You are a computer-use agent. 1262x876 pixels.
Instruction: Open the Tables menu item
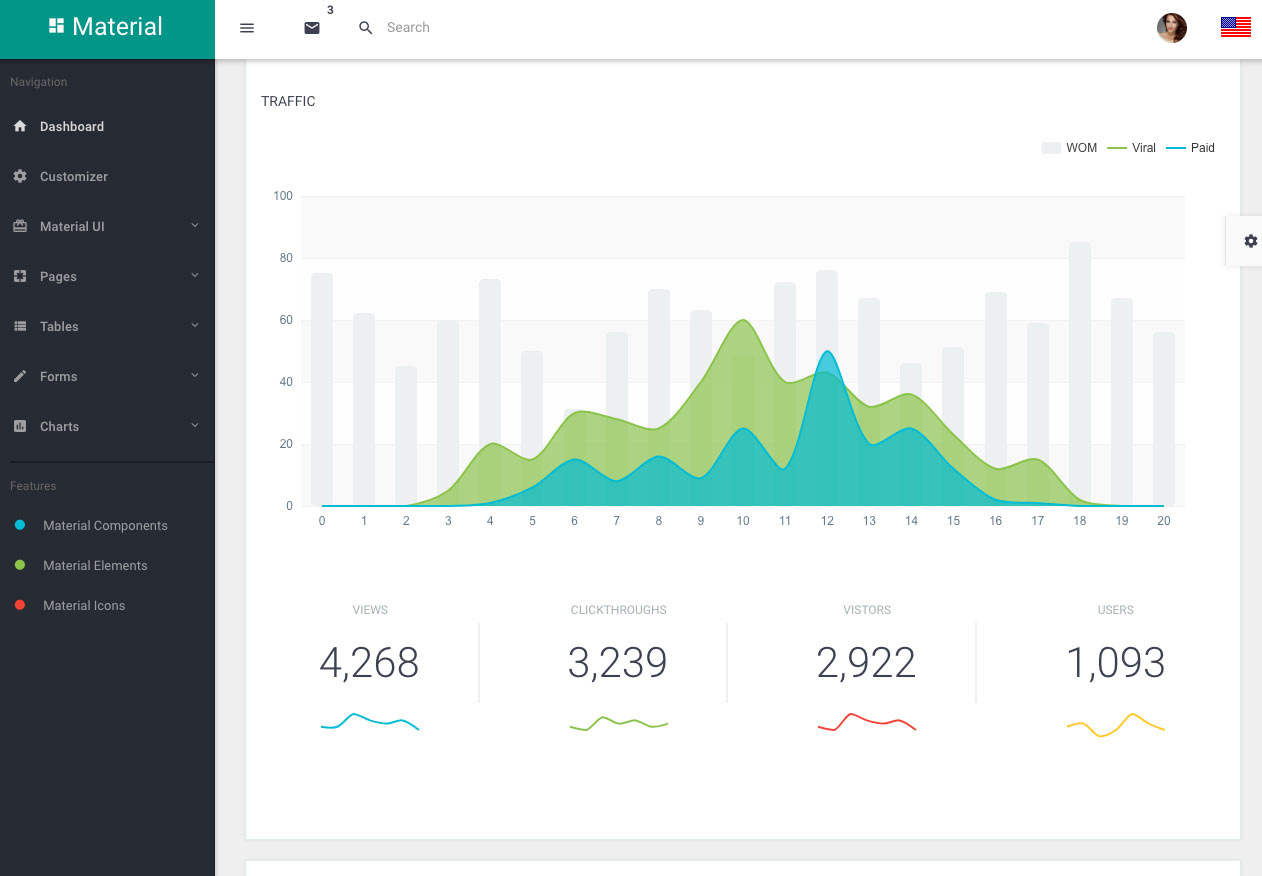59,326
